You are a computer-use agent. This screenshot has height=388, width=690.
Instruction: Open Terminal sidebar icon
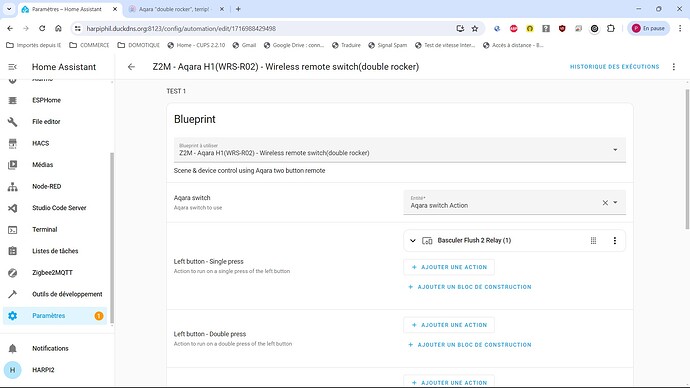click(12, 230)
